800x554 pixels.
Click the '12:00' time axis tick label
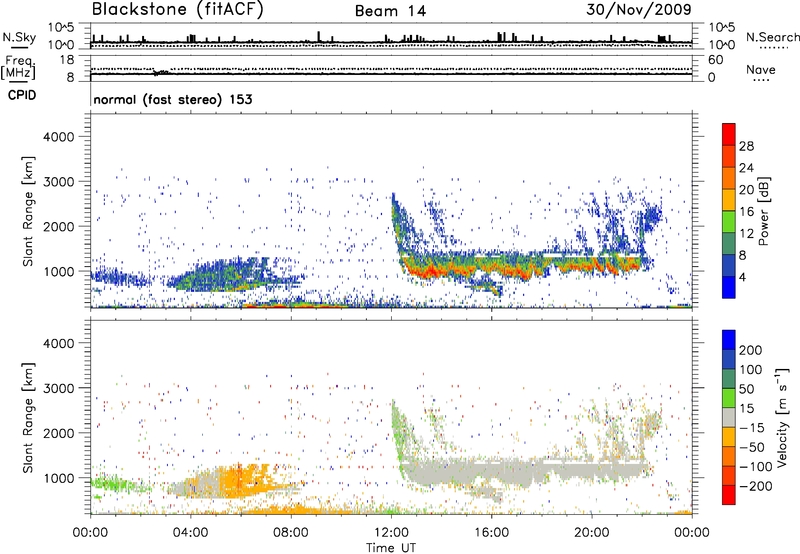(391, 533)
